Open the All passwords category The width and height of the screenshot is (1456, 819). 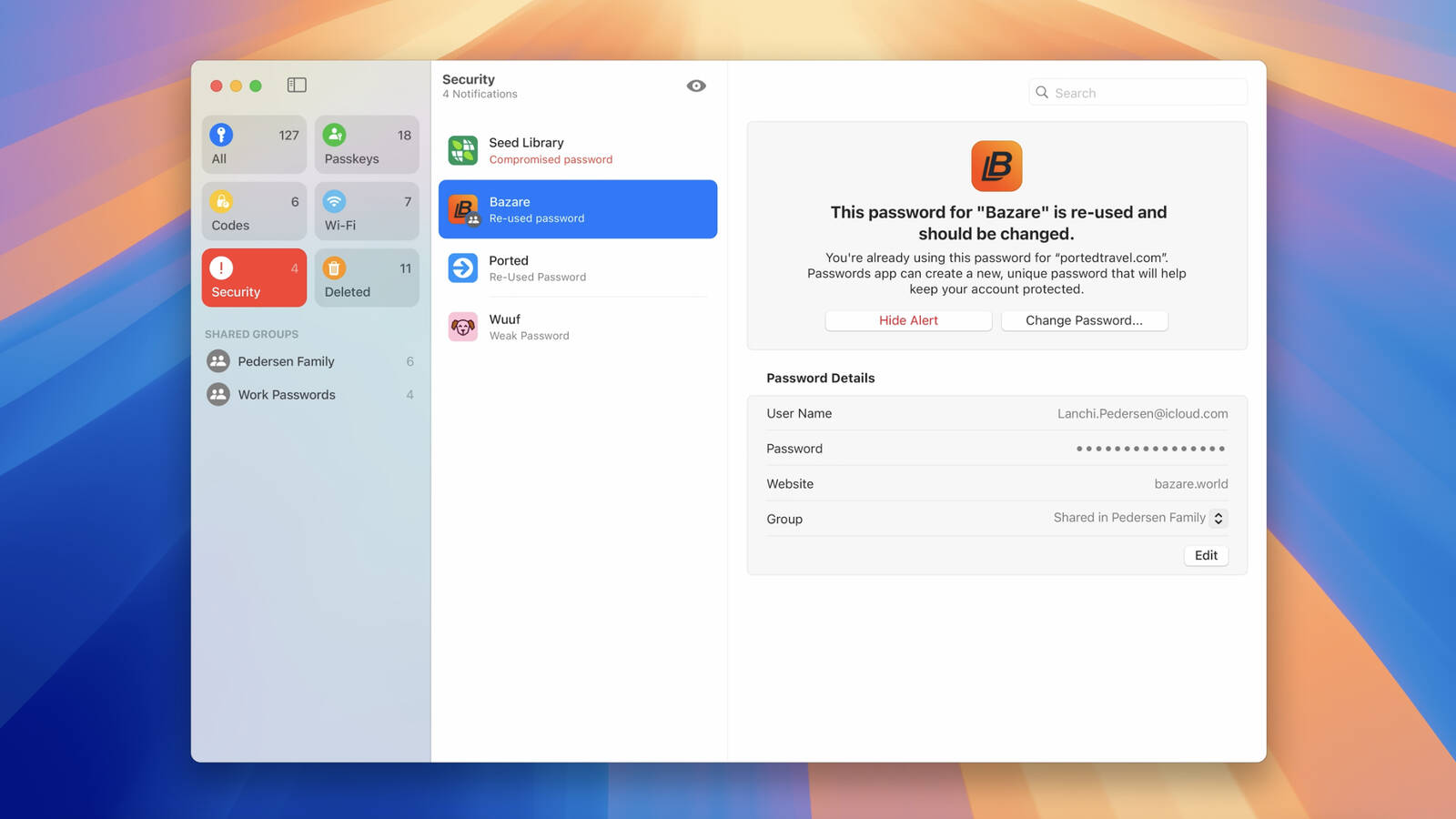click(x=254, y=145)
